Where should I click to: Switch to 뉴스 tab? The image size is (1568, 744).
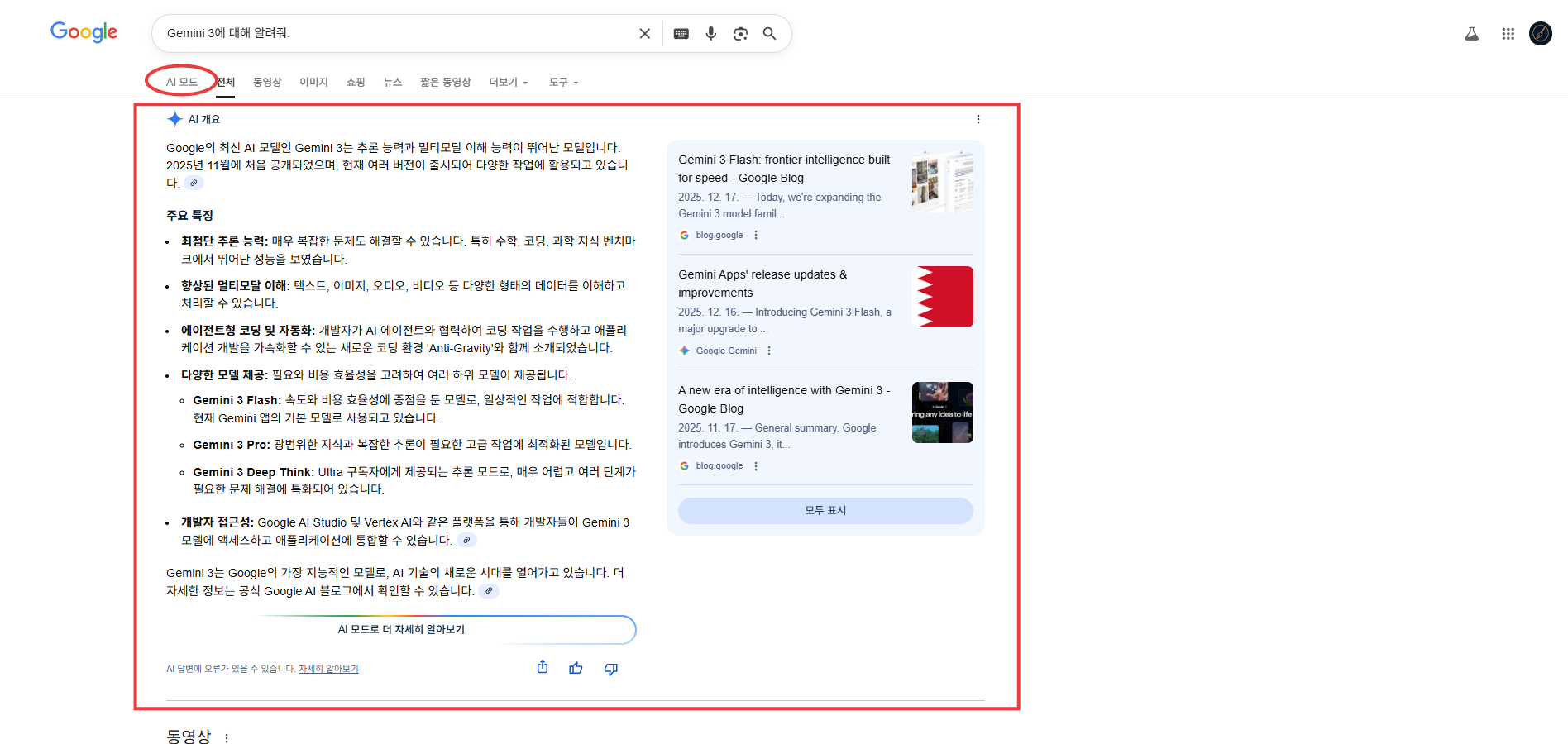tap(392, 82)
